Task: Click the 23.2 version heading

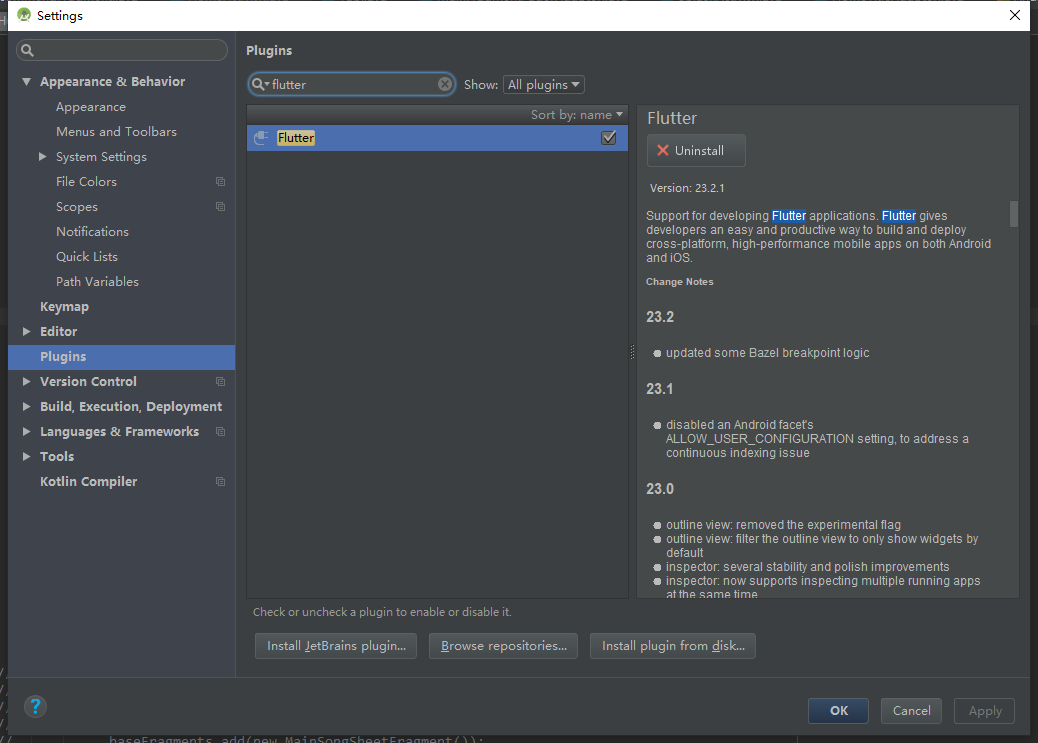Action: point(660,317)
